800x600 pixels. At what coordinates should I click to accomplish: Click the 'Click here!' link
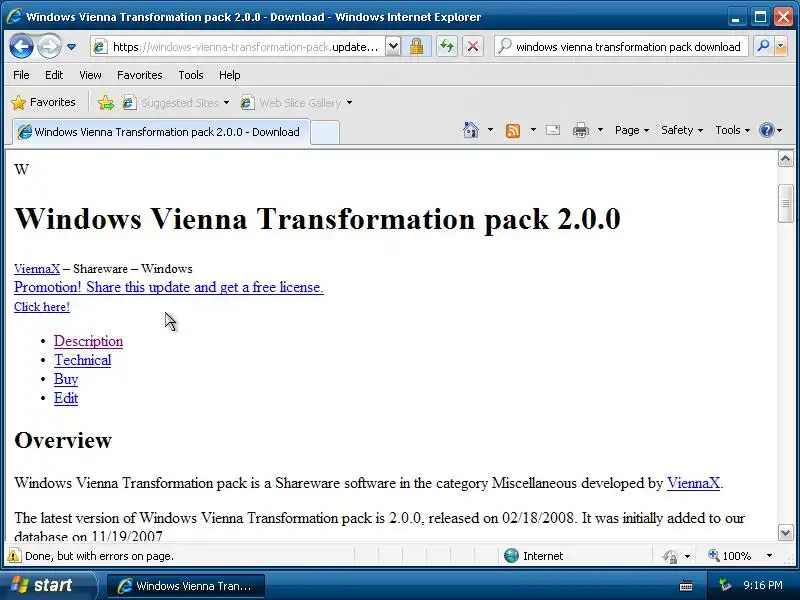tap(42, 307)
